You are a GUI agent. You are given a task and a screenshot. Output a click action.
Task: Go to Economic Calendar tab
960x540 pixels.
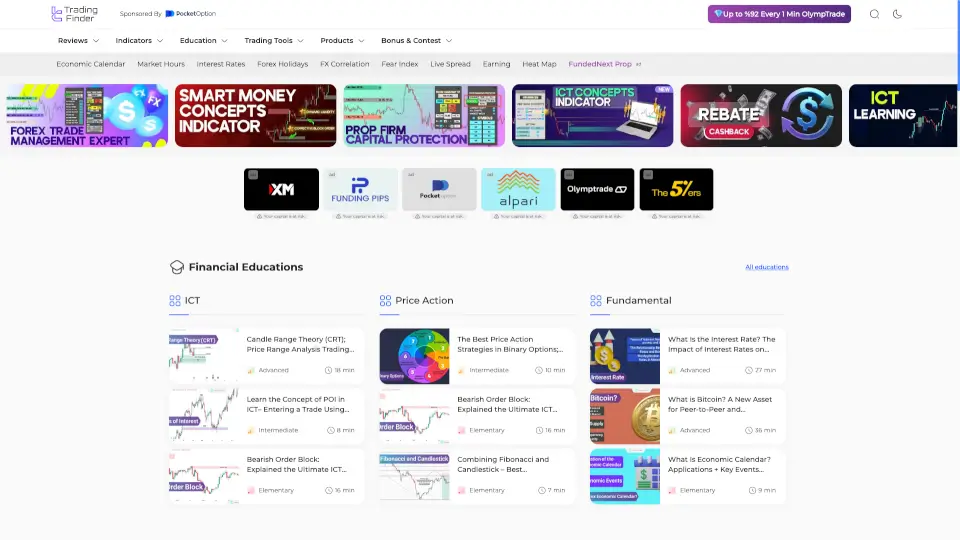click(91, 64)
